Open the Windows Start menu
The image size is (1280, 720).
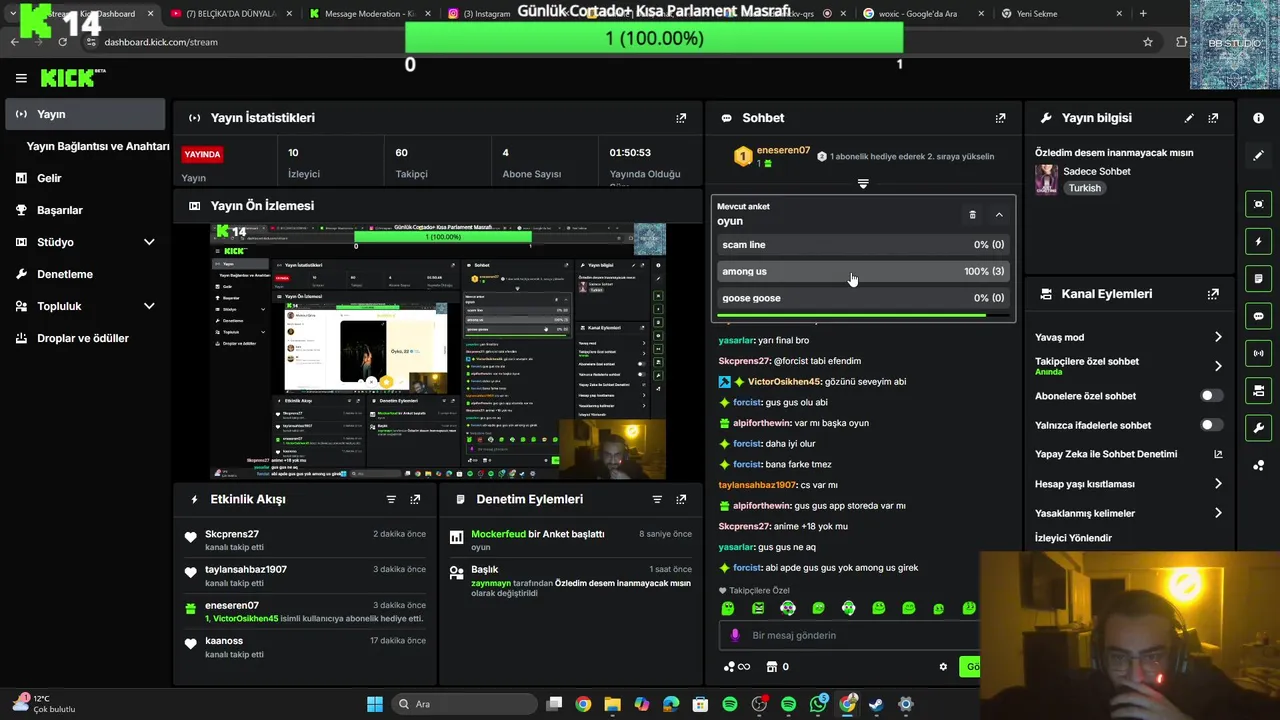tap(374, 704)
